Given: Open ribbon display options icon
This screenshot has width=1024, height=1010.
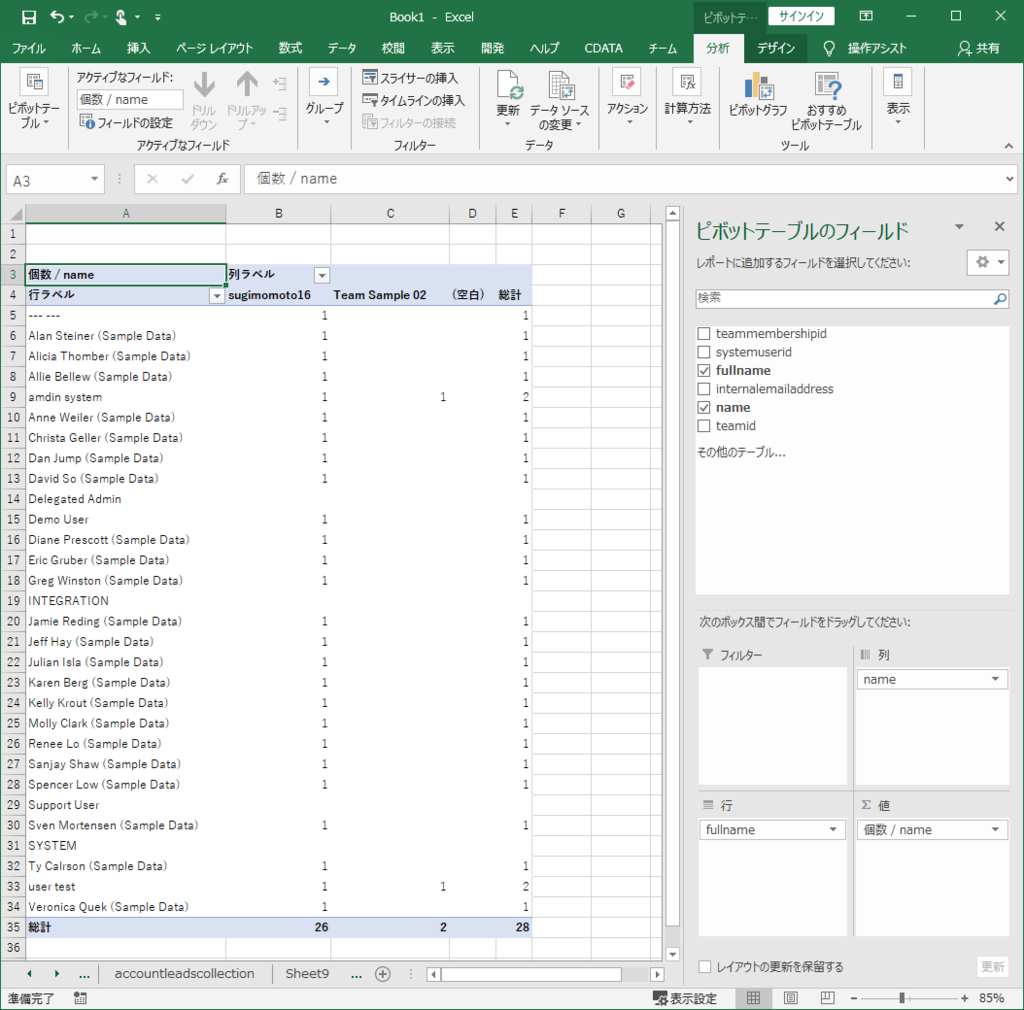Looking at the screenshot, I should [x=866, y=16].
